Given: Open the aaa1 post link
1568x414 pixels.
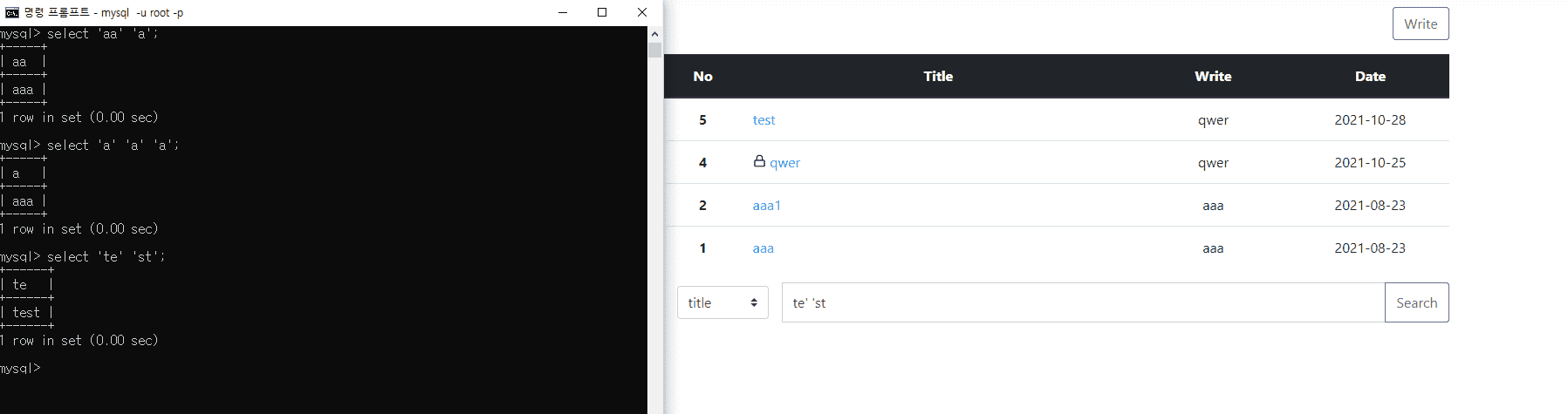Looking at the screenshot, I should 766,206.
